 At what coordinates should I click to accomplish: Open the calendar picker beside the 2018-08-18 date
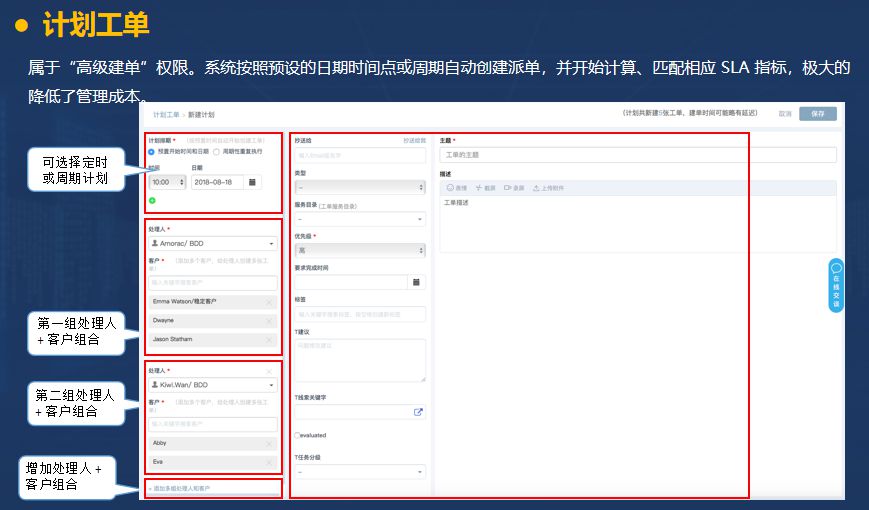click(252, 182)
